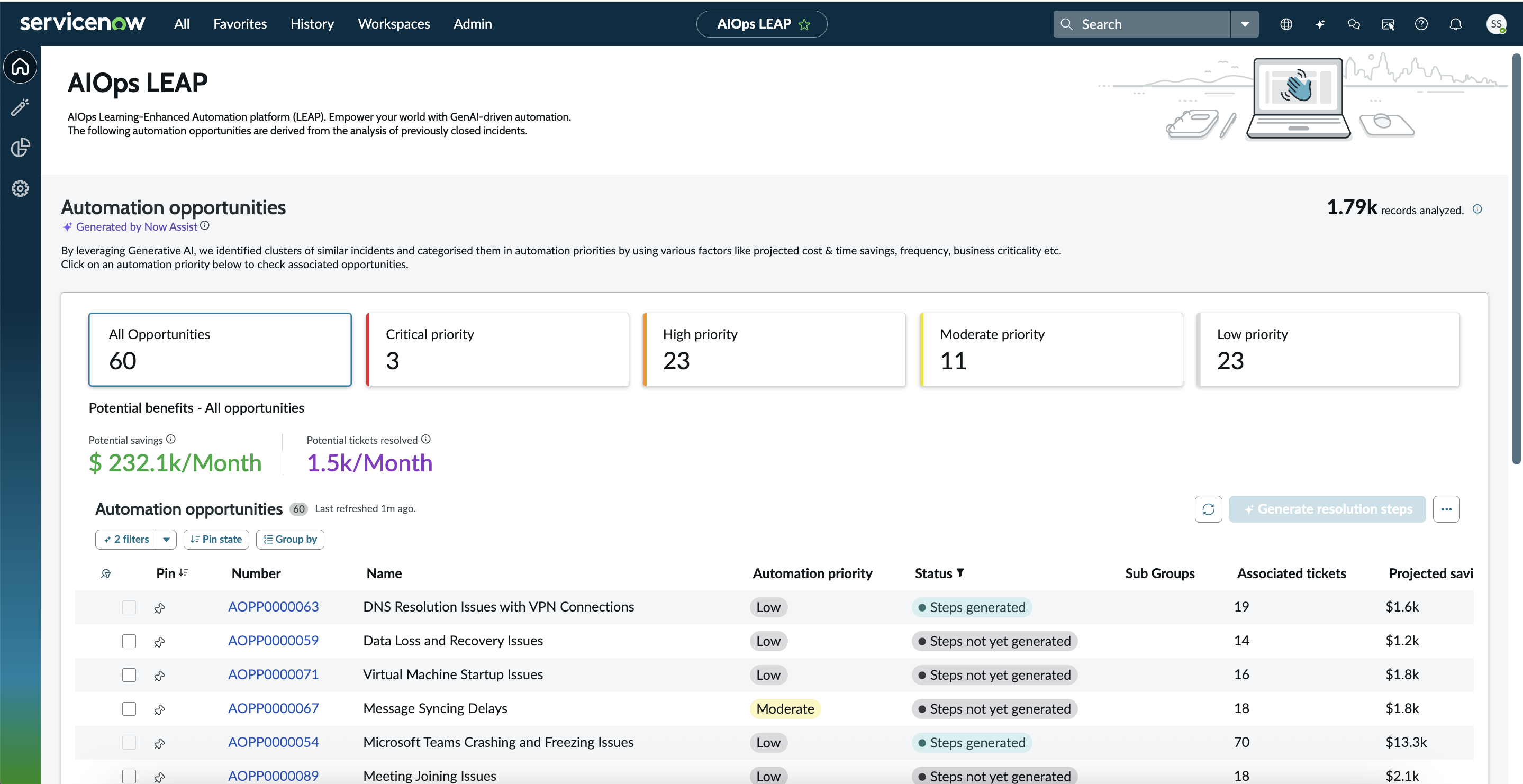Open the History menu
Viewport: 1523px width, 784px height.
(x=312, y=24)
